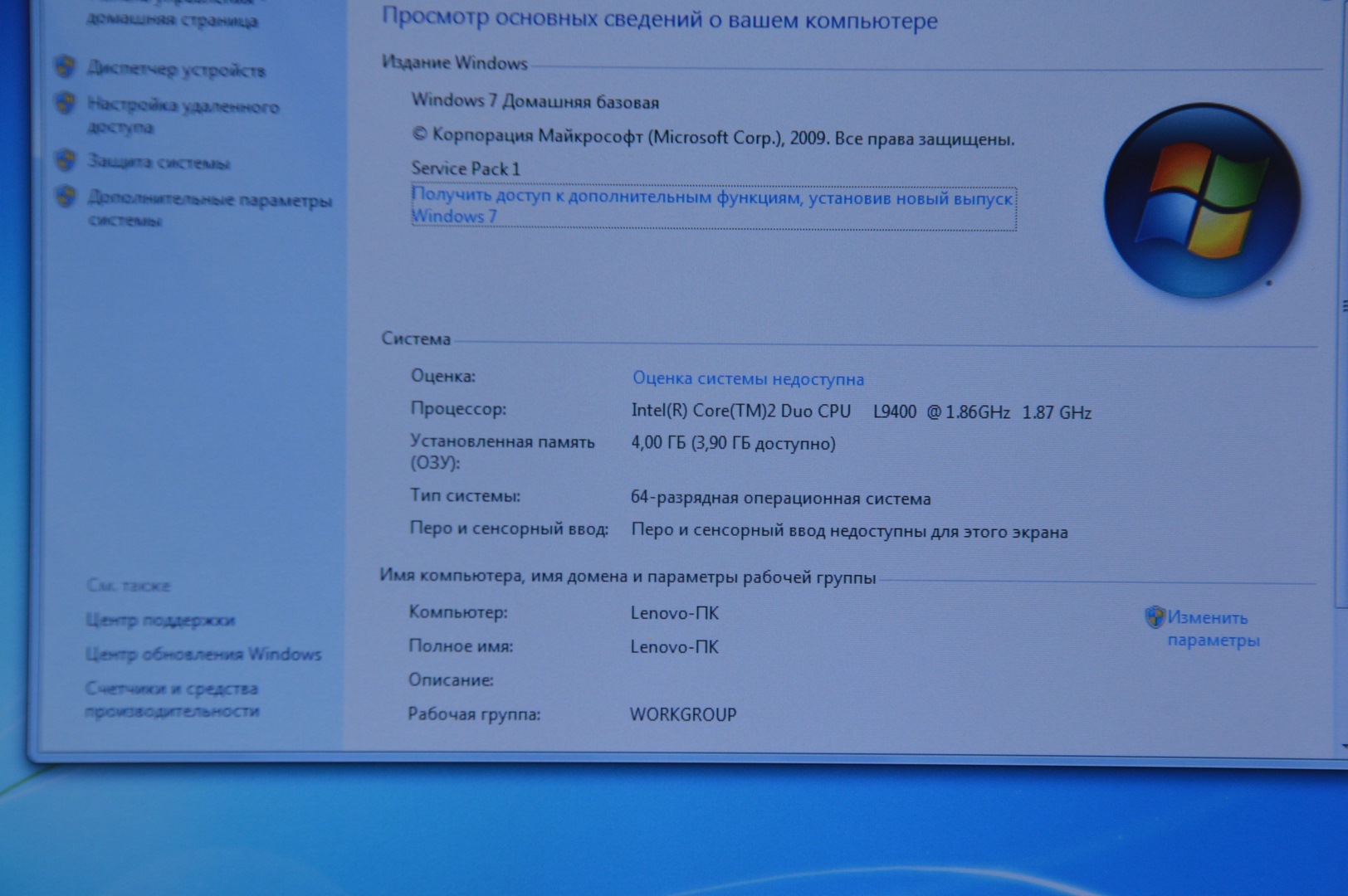Click Издание Windows section heading
This screenshot has width=1348, height=896.
coord(455,63)
